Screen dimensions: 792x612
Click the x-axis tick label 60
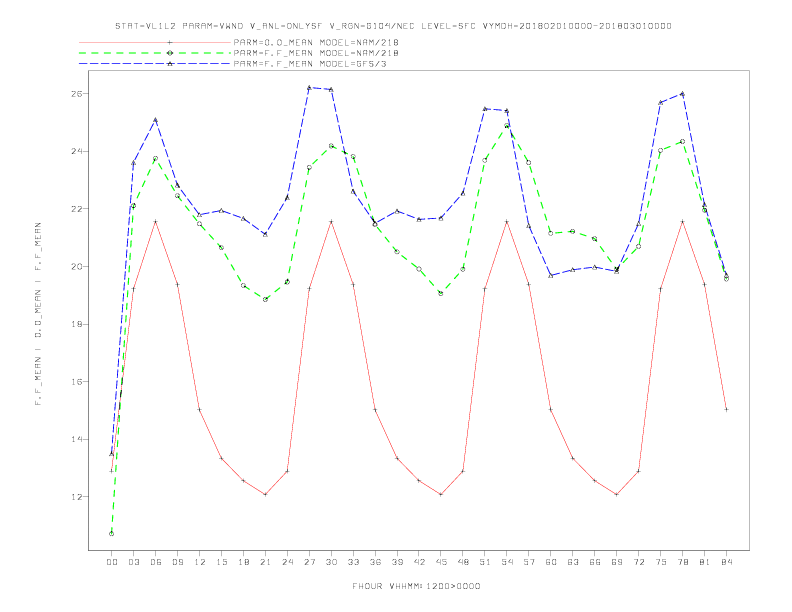[x=551, y=562]
